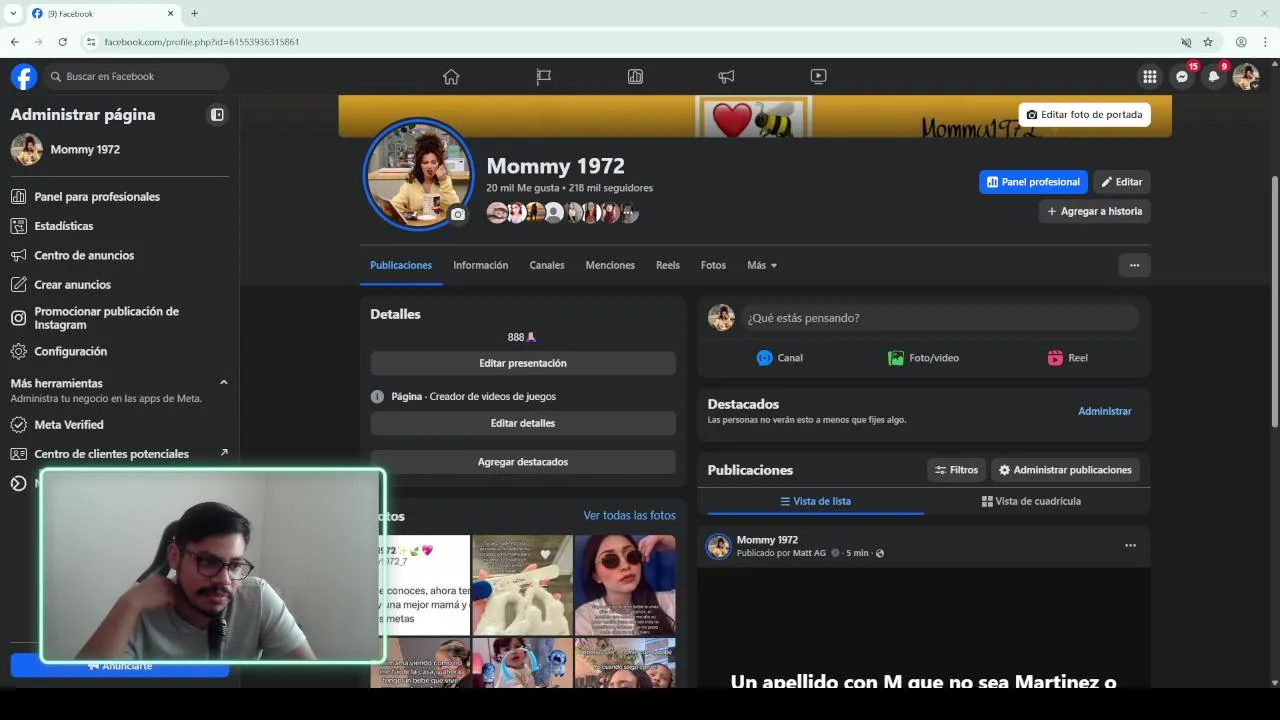View site information icon in address bar
The width and height of the screenshot is (1280, 720).
coord(90,42)
